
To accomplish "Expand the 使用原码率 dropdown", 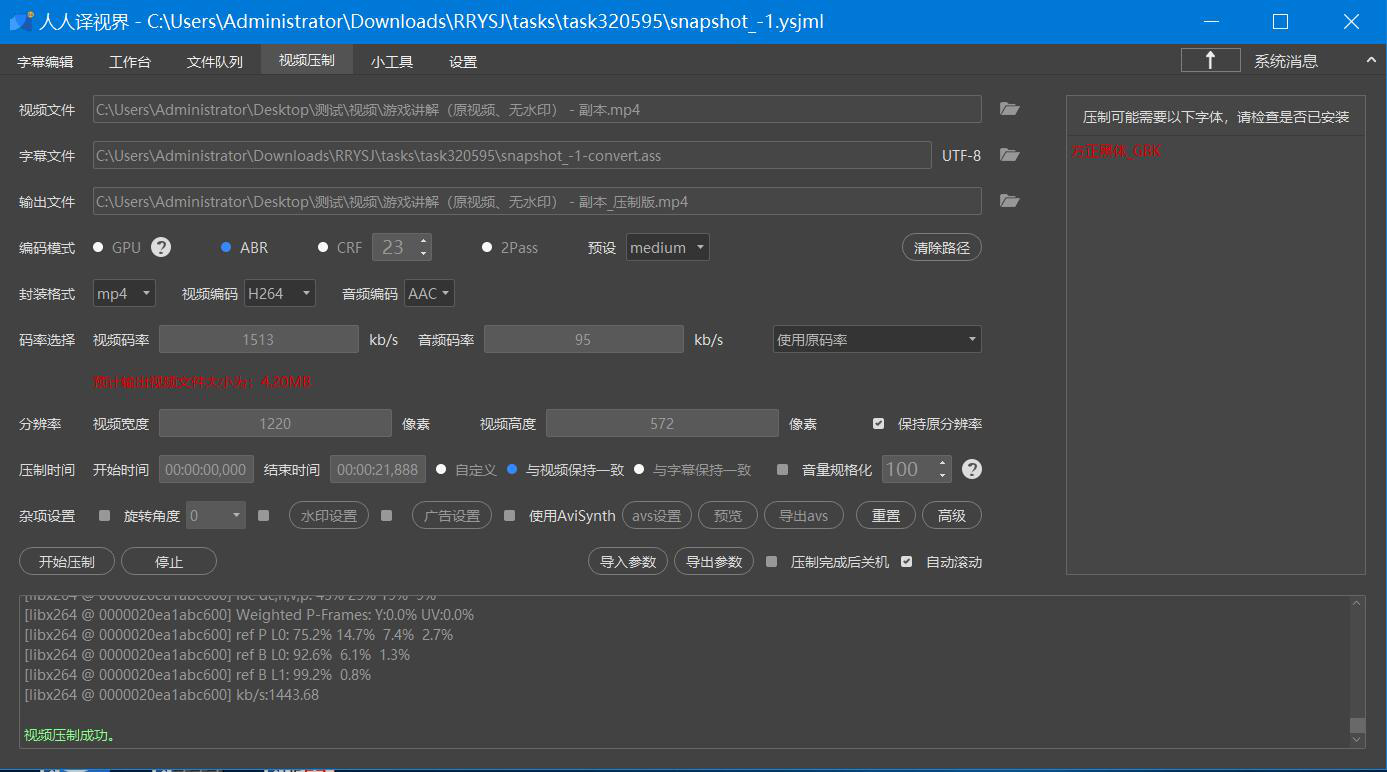I will click(876, 339).
